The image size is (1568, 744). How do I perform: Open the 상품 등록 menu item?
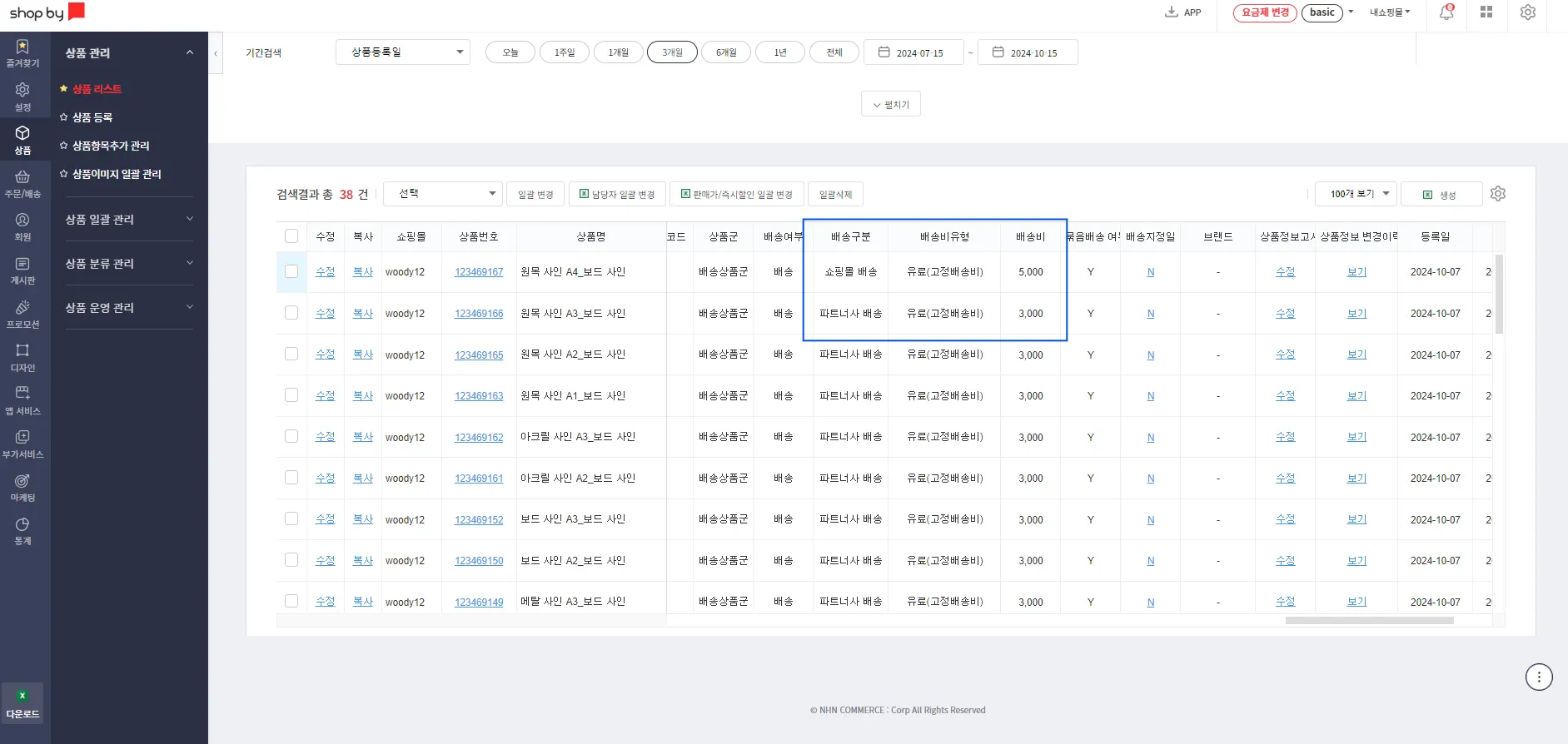tap(92, 117)
